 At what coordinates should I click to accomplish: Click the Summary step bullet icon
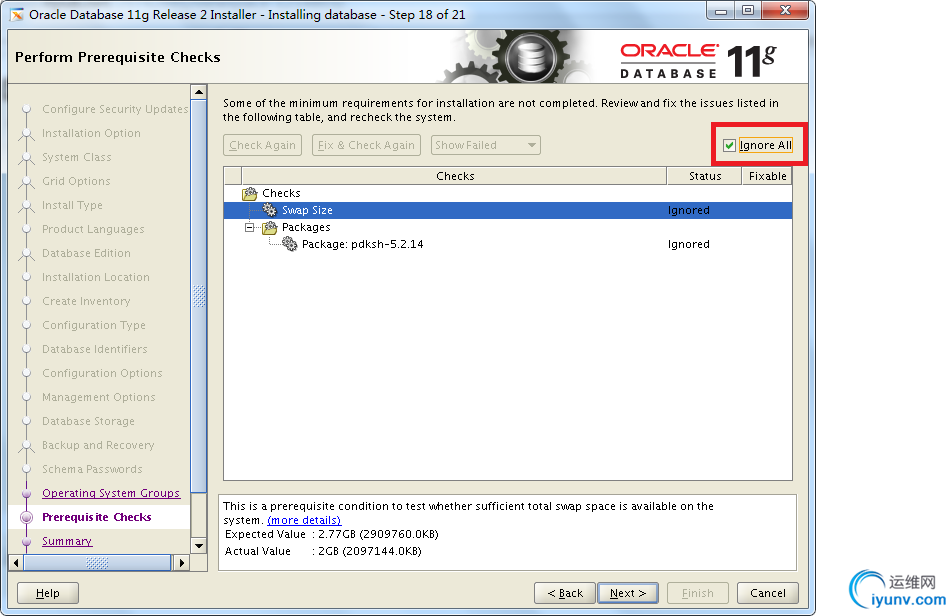(x=26, y=541)
